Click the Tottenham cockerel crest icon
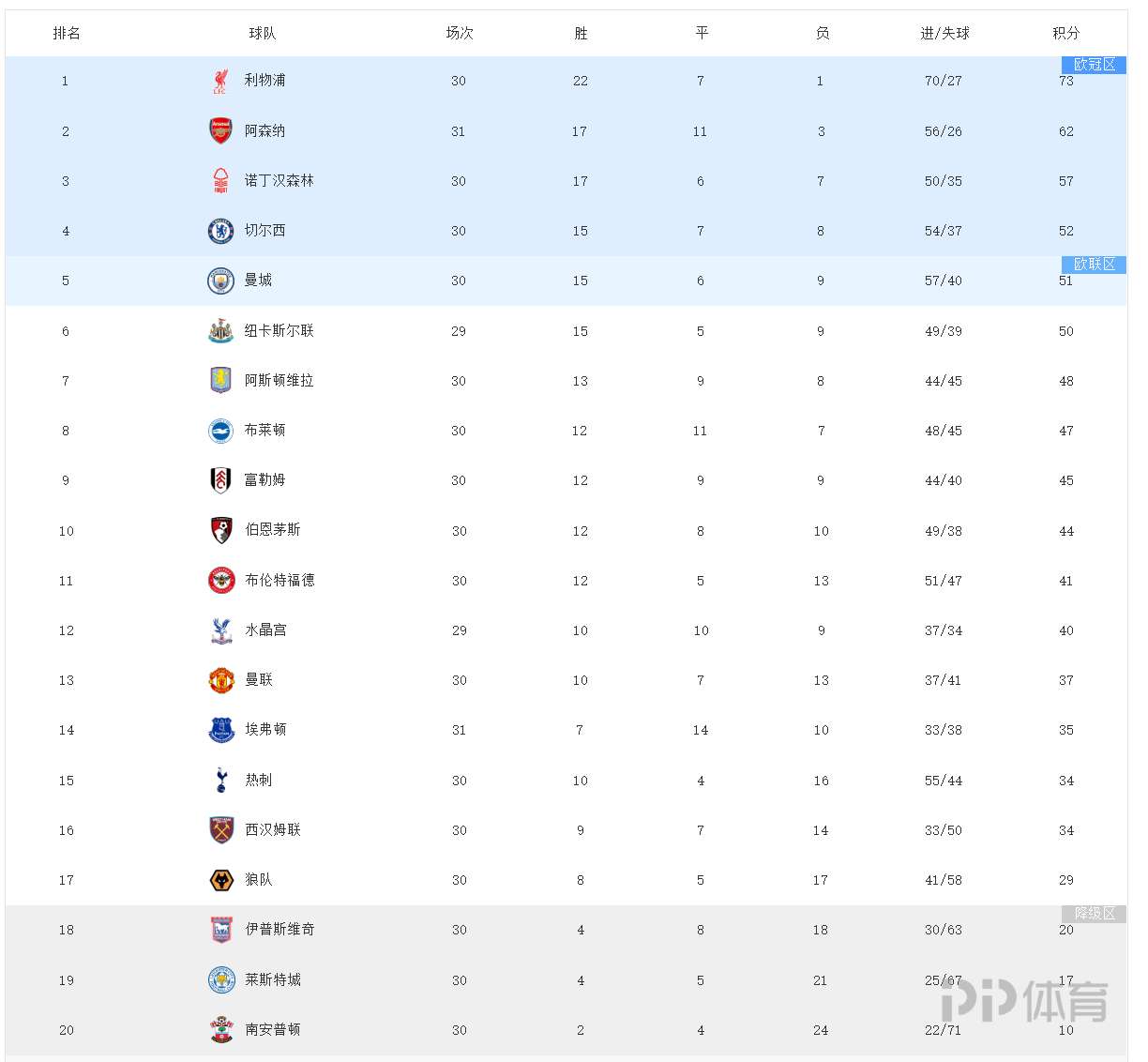The height and width of the screenshot is (1062, 1148). point(221,780)
